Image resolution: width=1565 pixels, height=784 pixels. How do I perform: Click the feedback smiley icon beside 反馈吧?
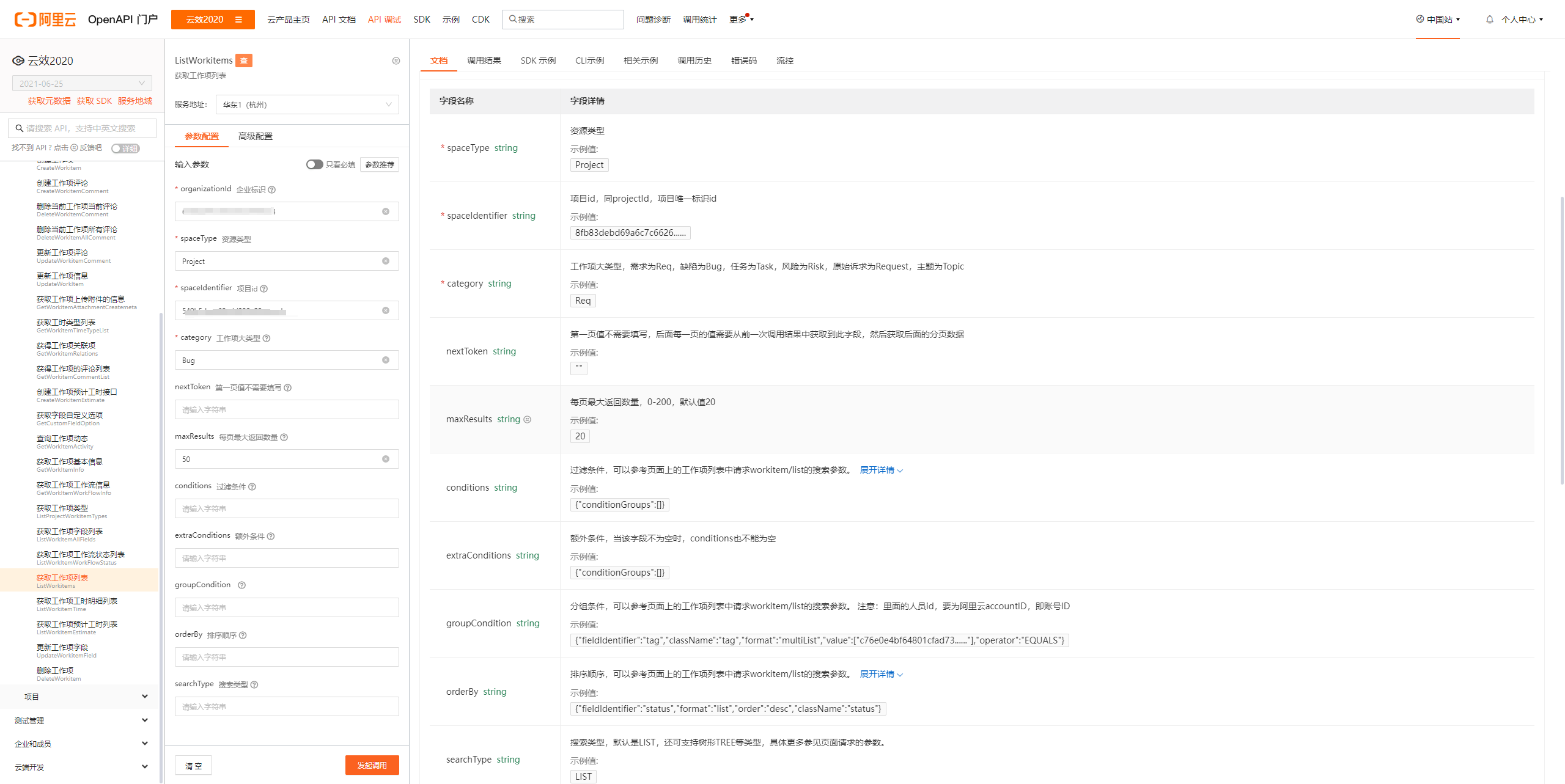pyautogui.click(x=74, y=148)
